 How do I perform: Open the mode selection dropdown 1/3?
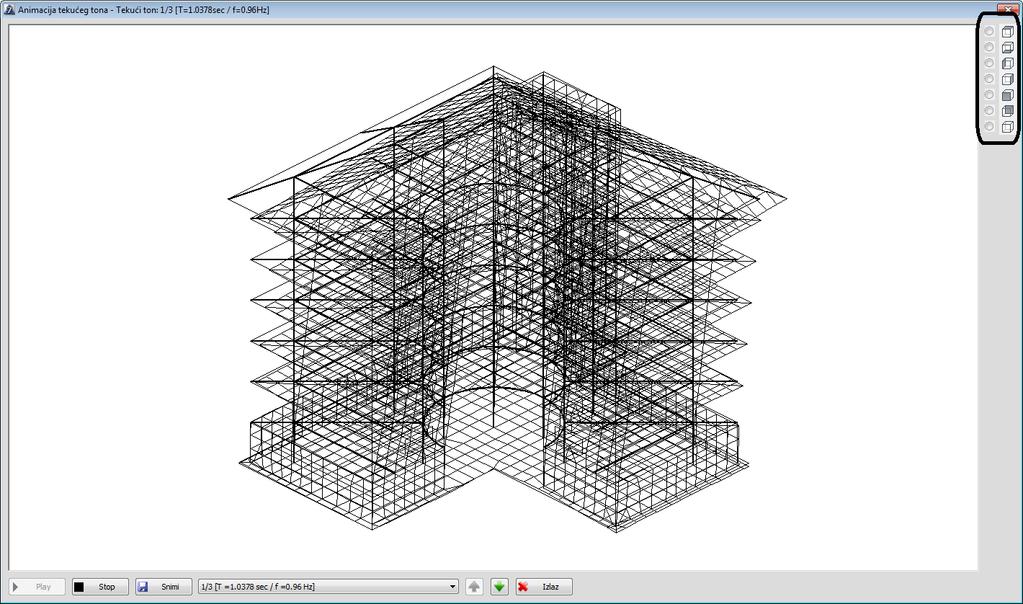(328, 586)
